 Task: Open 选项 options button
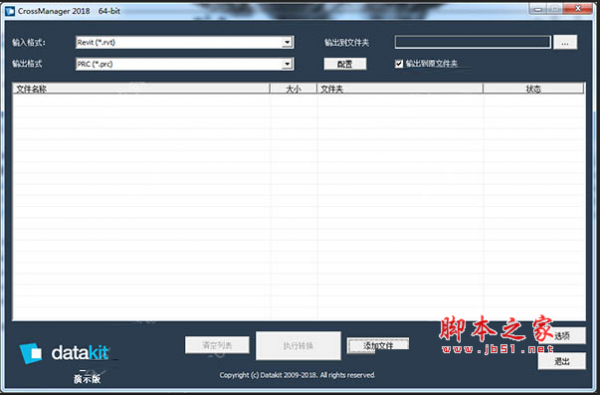(562, 336)
